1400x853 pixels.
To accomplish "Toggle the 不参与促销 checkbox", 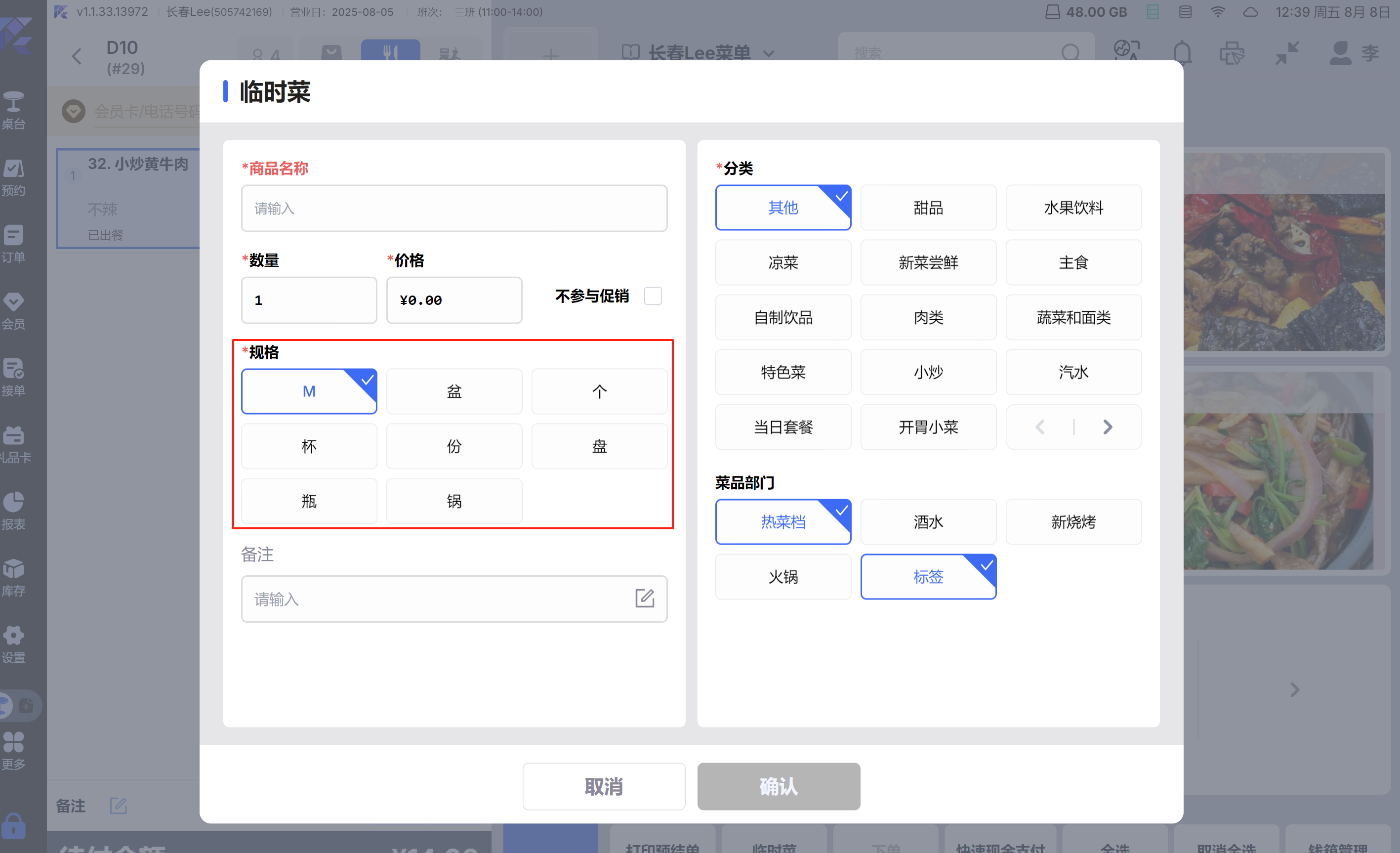I will coord(653,296).
